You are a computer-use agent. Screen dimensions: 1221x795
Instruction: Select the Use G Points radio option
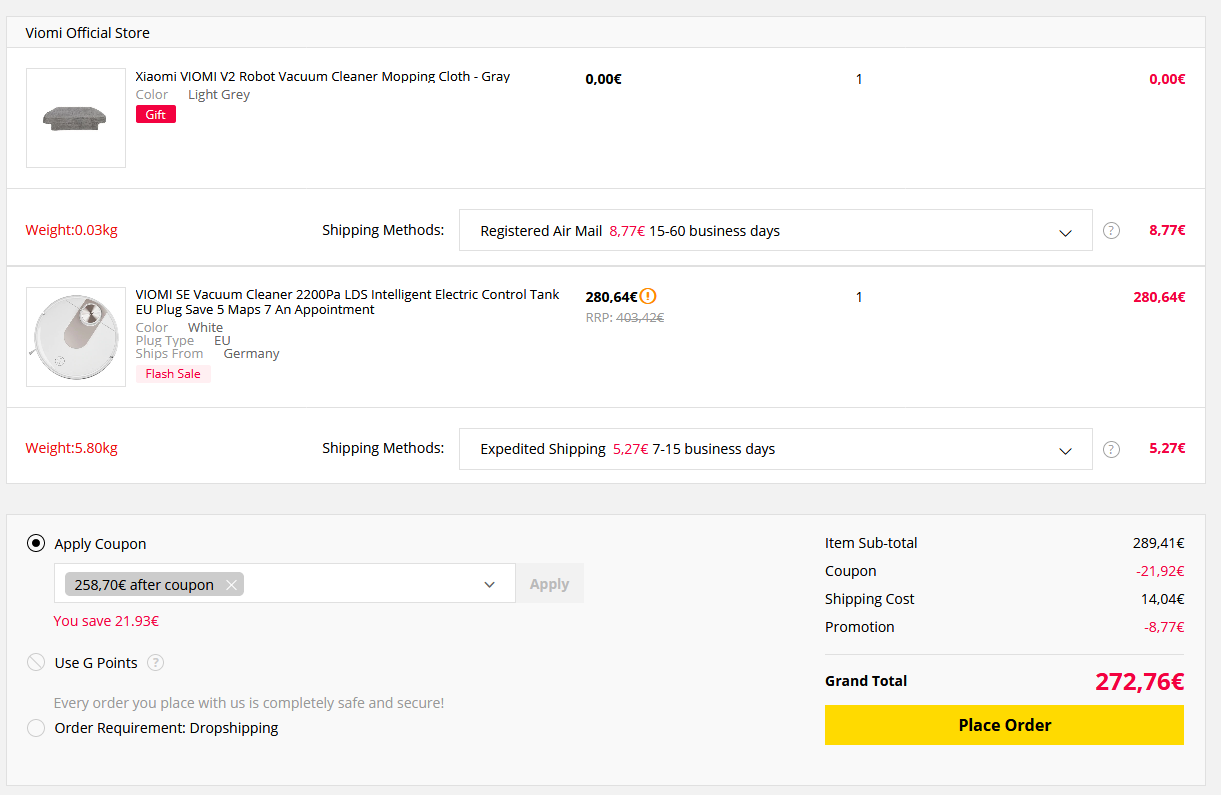[36, 662]
